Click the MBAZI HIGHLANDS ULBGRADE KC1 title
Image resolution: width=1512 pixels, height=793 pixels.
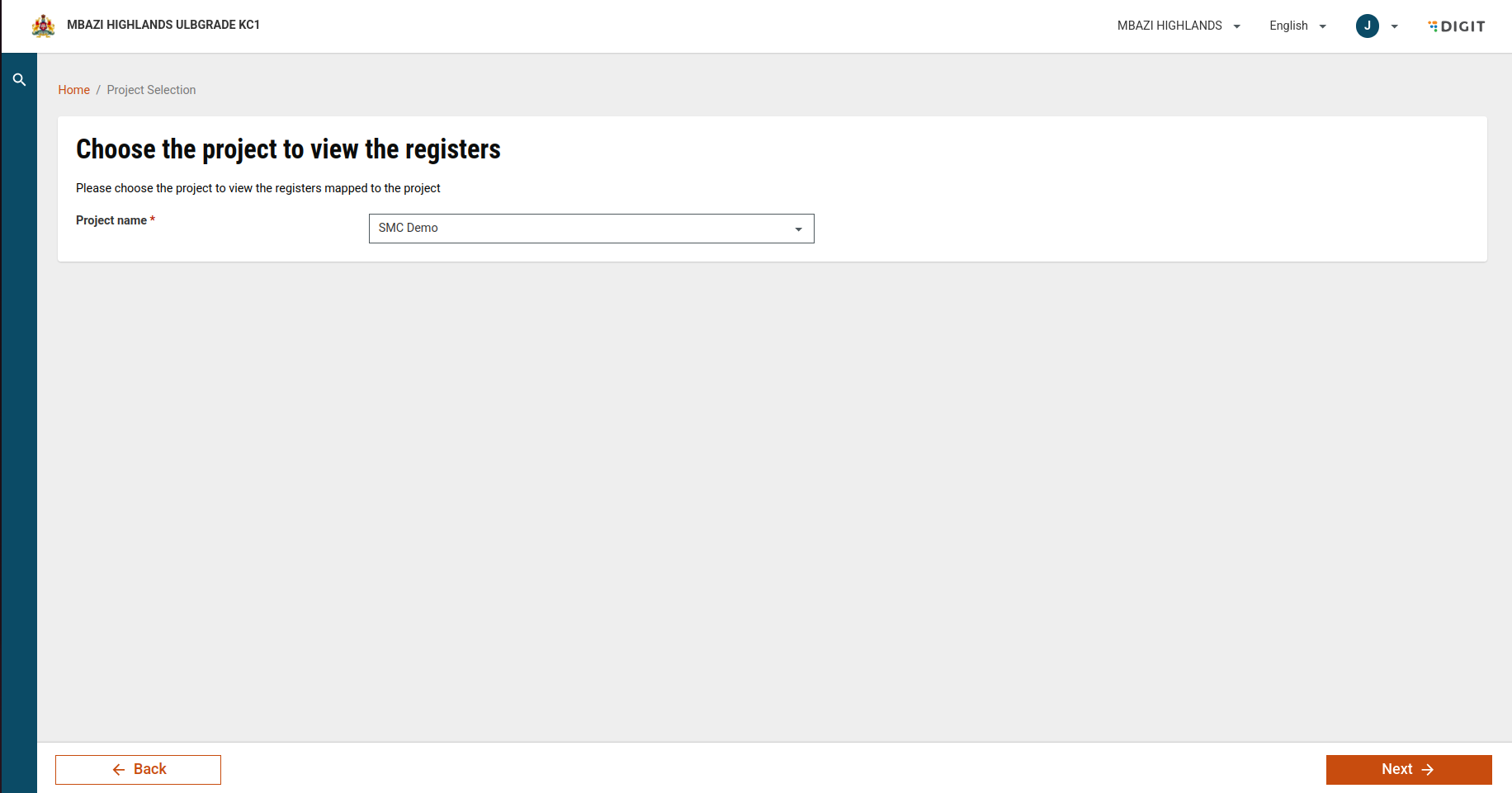pyautogui.click(x=163, y=25)
